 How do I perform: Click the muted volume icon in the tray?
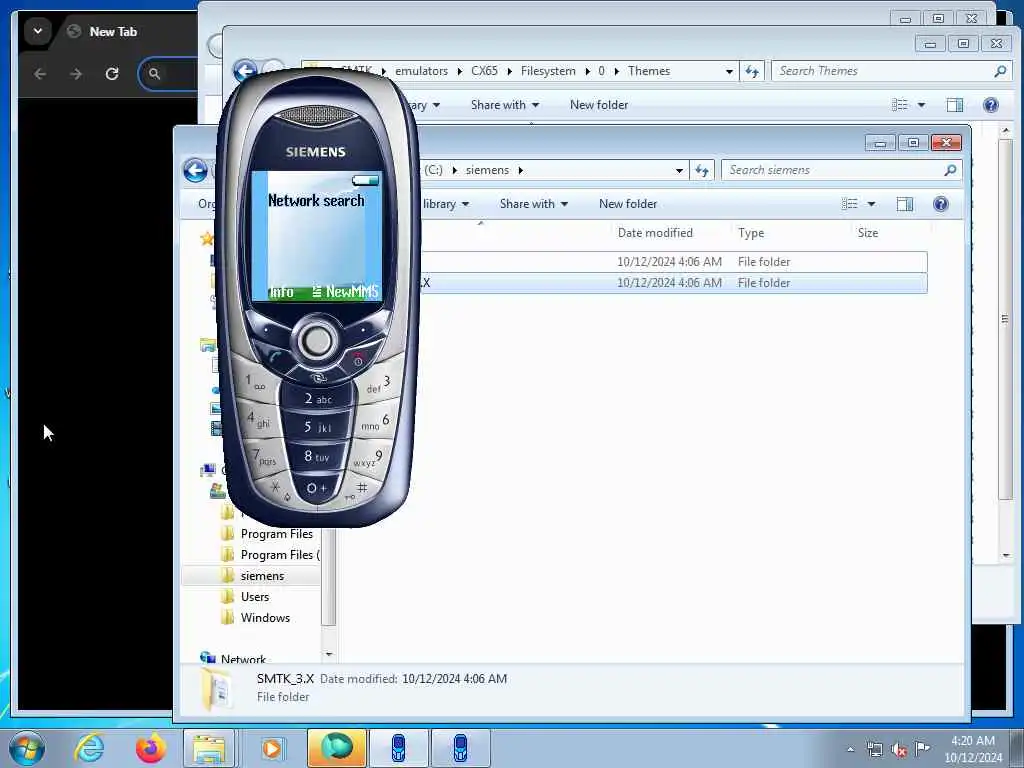pos(899,750)
